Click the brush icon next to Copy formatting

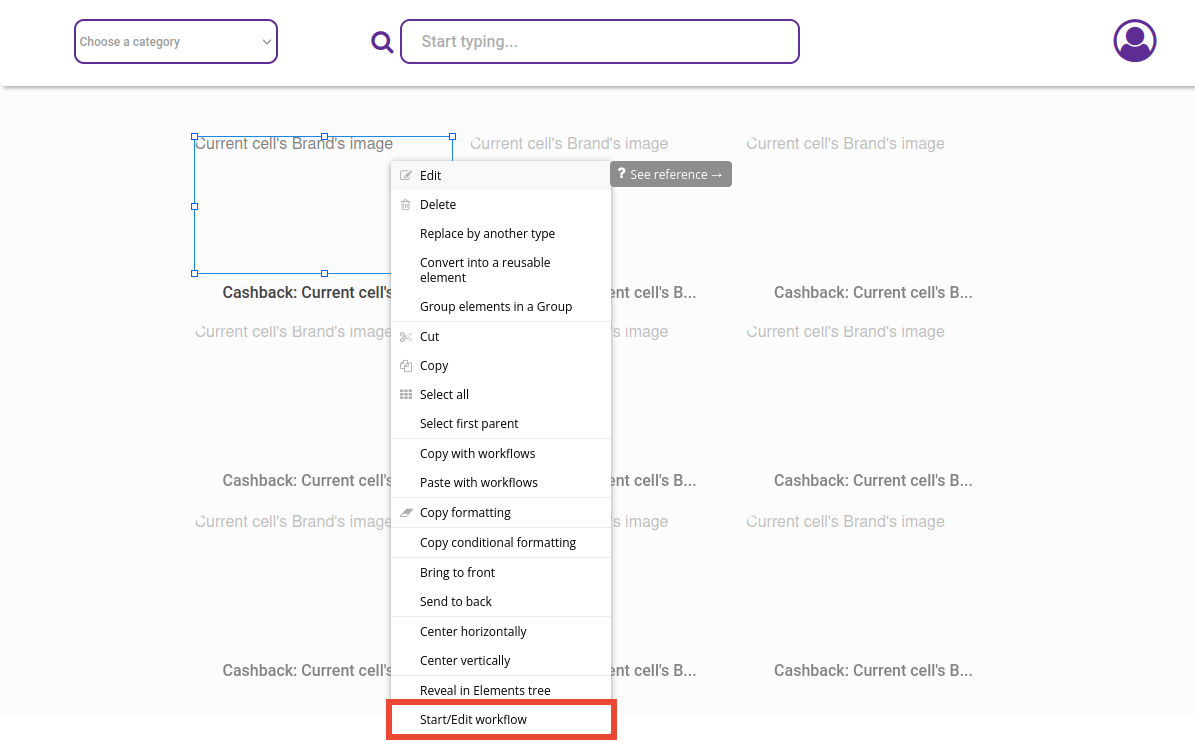[x=406, y=512]
